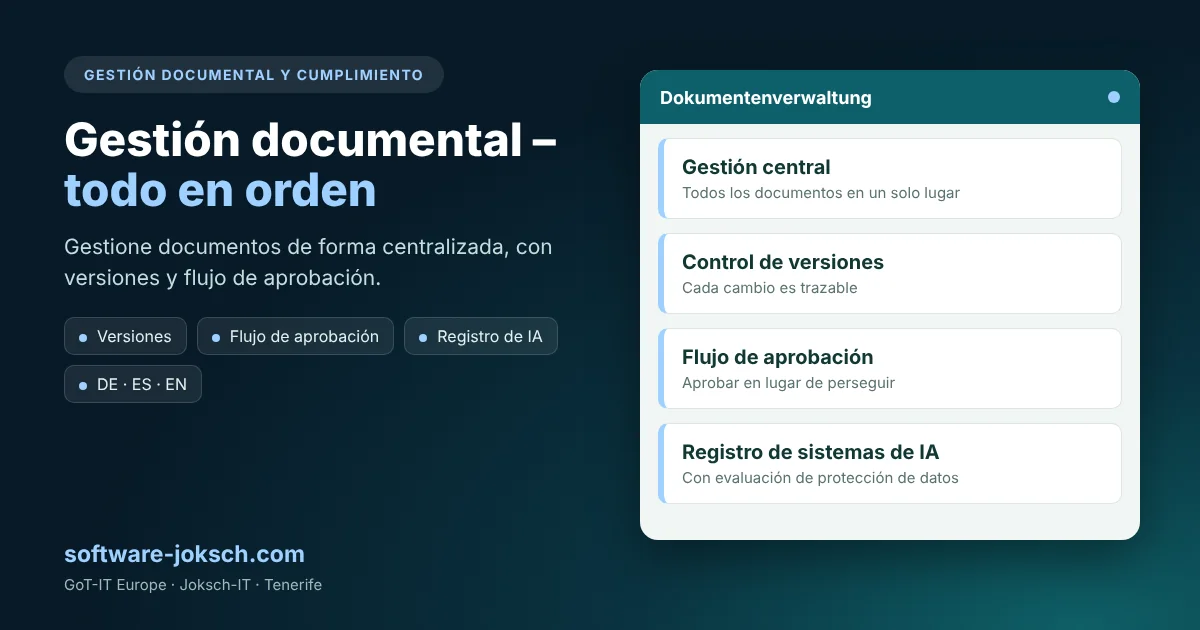Click the status dot in Dokumentenverwaltung header
Image resolution: width=1200 pixels, height=630 pixels.
1114,97
